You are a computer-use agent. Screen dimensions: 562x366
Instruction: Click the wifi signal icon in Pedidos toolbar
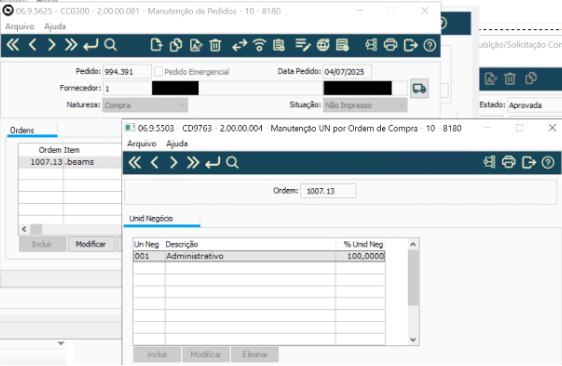[x=259, y=45]
